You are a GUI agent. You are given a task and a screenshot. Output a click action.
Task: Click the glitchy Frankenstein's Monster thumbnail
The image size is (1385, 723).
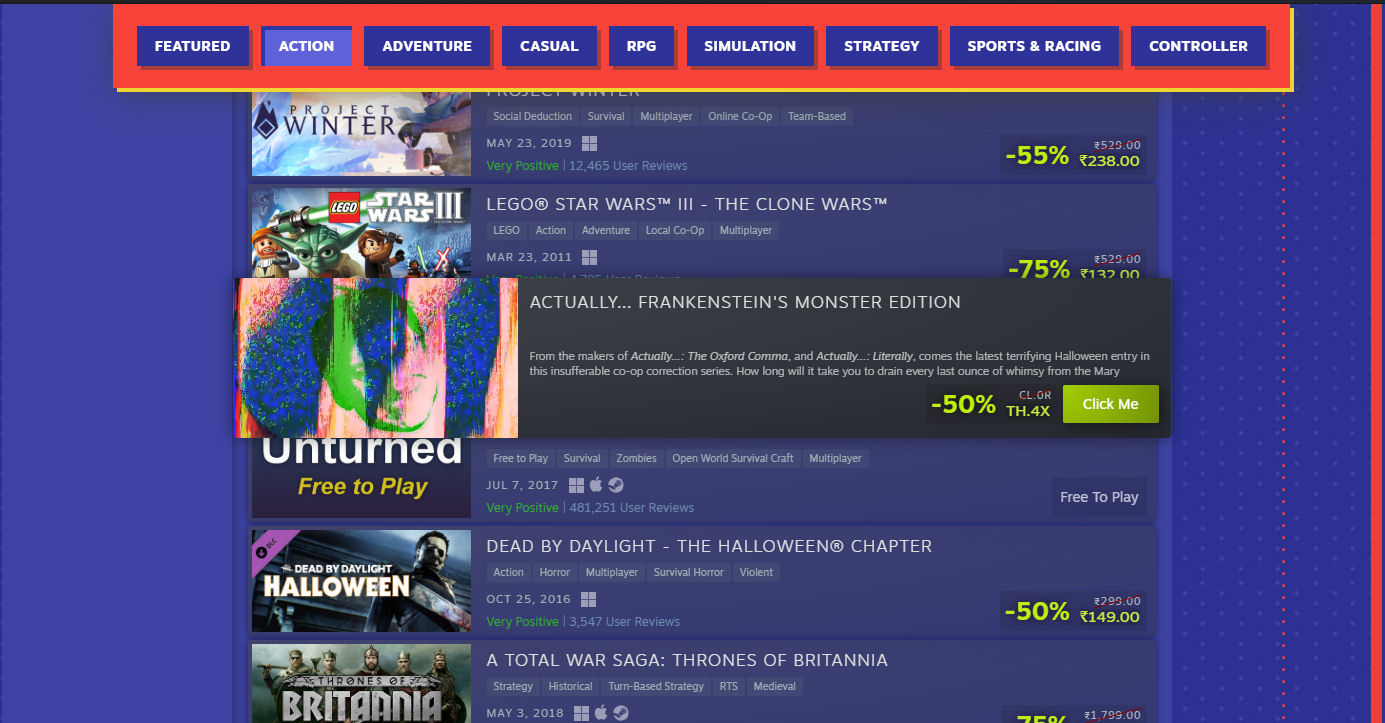[376, 358]
